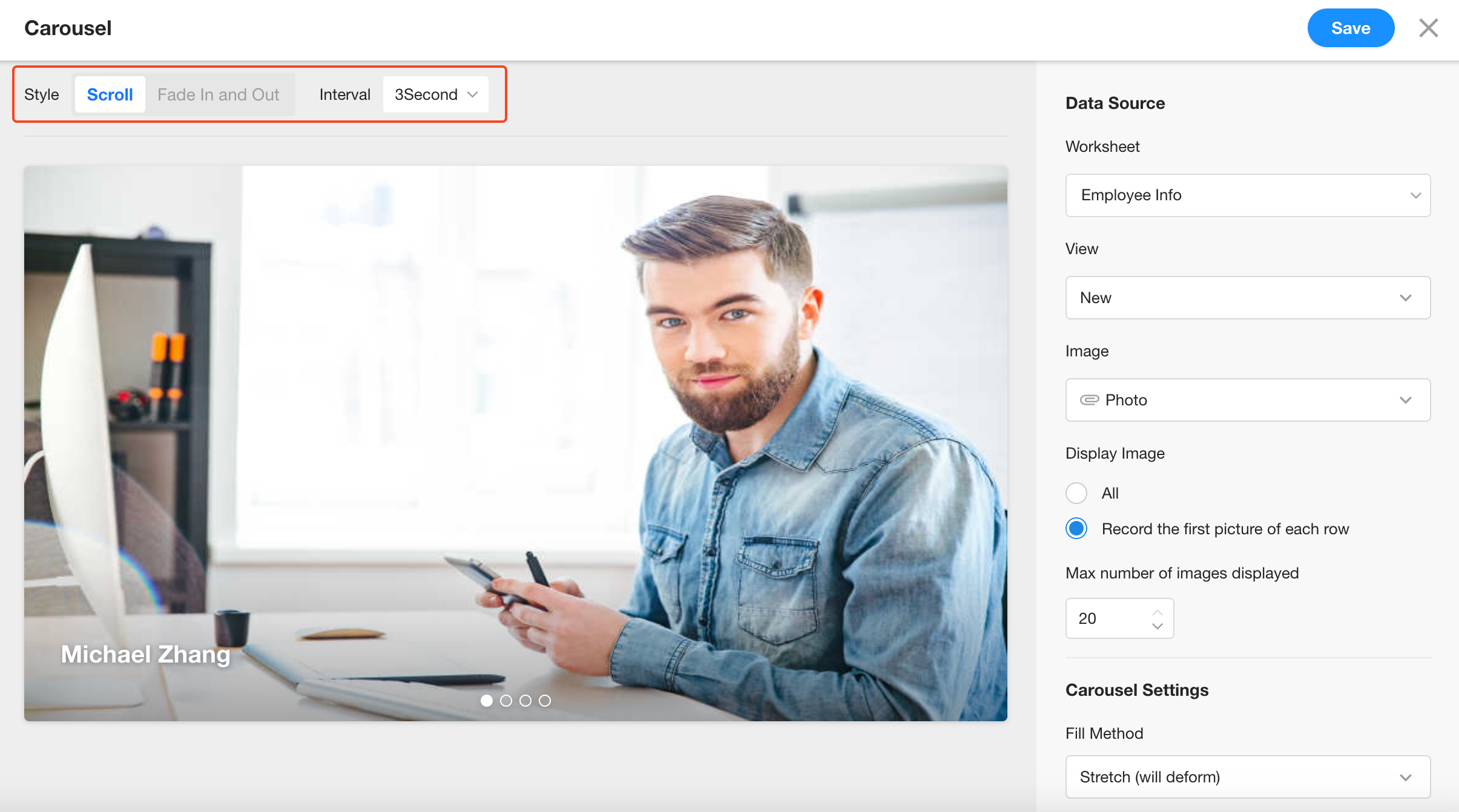Click the increment arrow on max images stepper

point(1157,612)
